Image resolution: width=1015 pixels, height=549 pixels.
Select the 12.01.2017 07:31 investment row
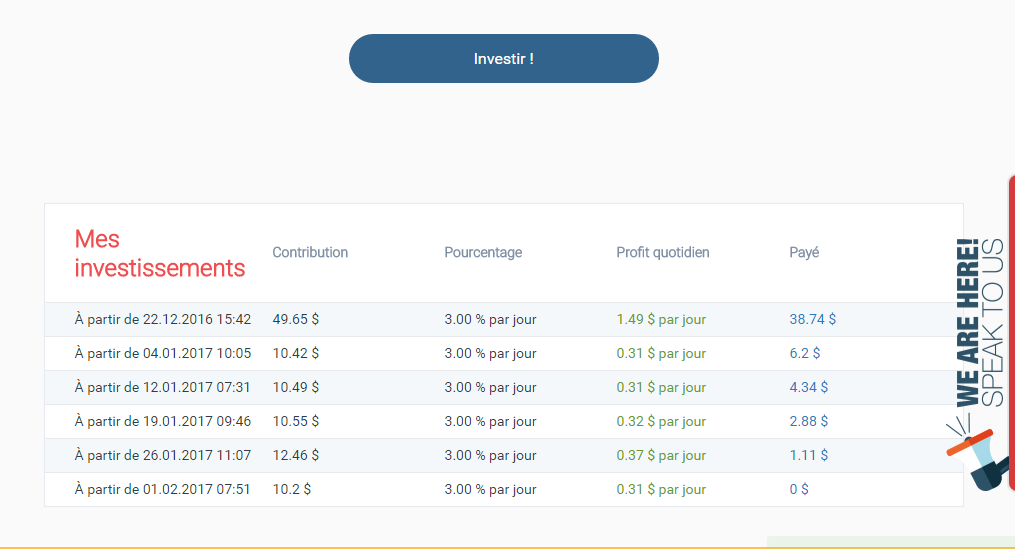(504, 387)
